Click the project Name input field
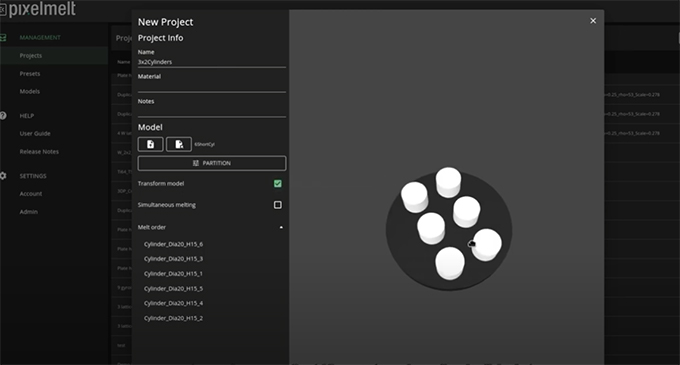The width and height of the screenshot is (680, 365). tap(212, 62)
